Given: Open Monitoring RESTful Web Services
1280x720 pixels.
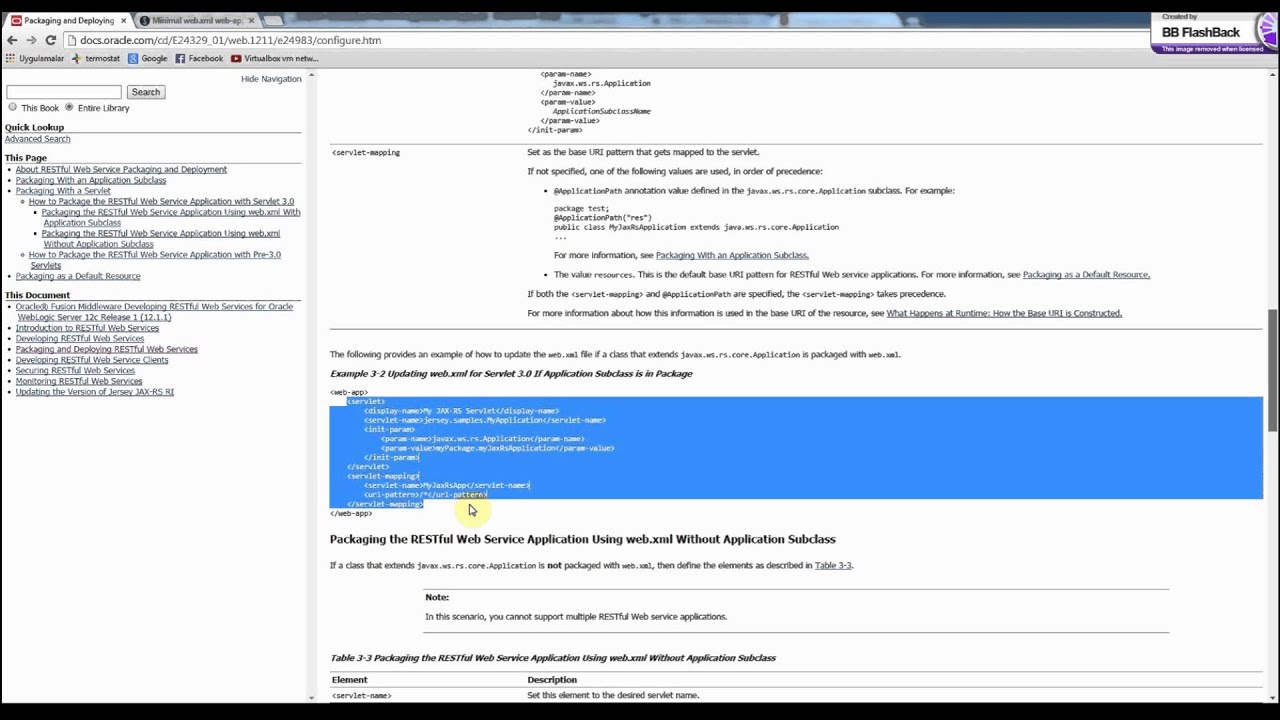Looking at the screenshot, I should (x=79, y=381).
